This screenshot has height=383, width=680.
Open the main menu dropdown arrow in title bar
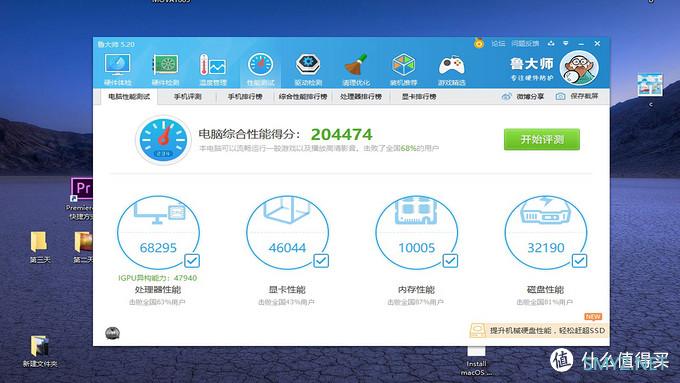[x=566, y=43]
